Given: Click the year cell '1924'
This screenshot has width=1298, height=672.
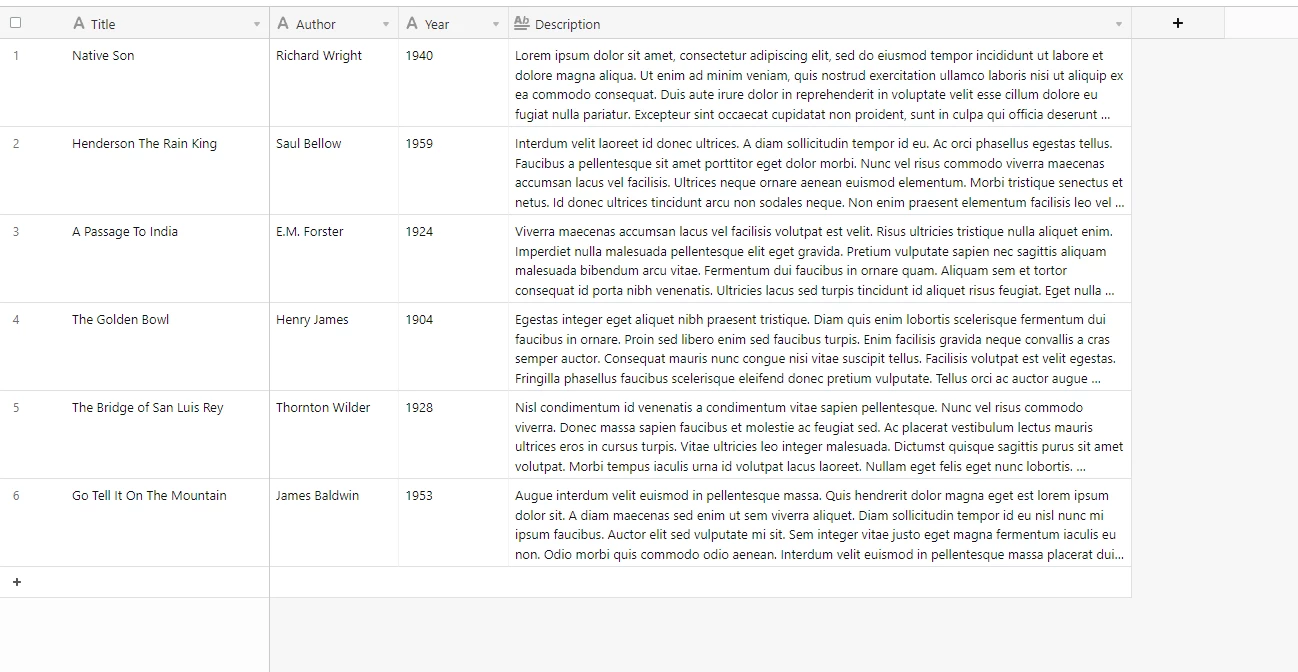Looking at the screenshot, I should tap(453, 259).
